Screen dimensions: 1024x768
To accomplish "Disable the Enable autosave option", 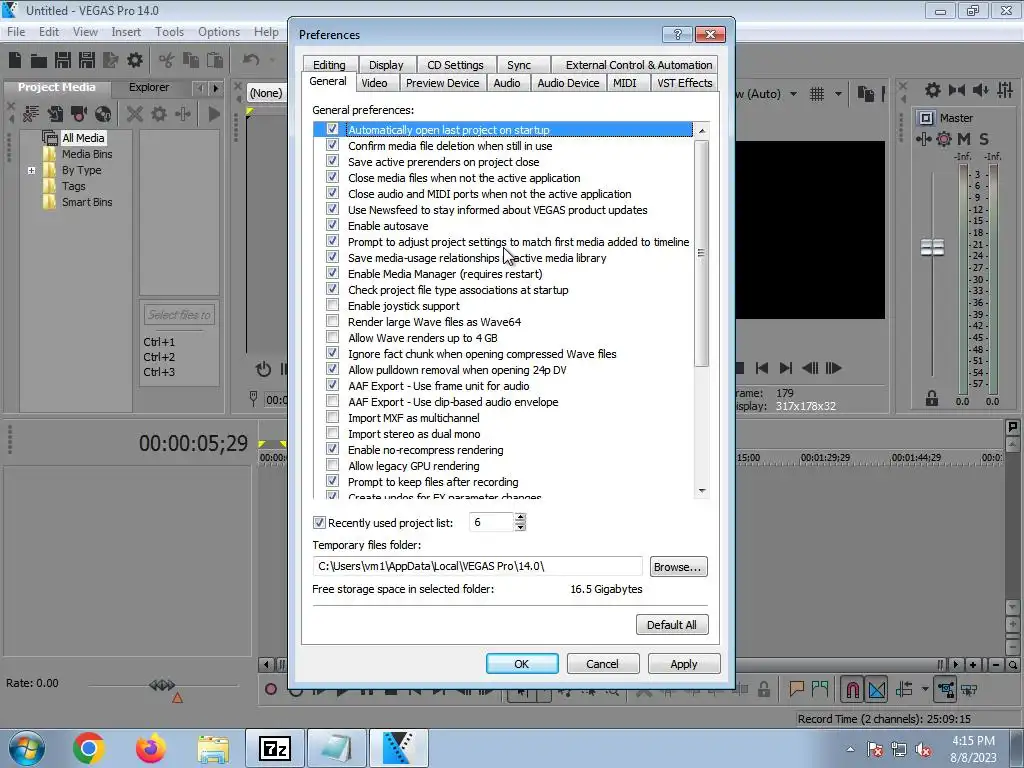I will coord(332,225).
